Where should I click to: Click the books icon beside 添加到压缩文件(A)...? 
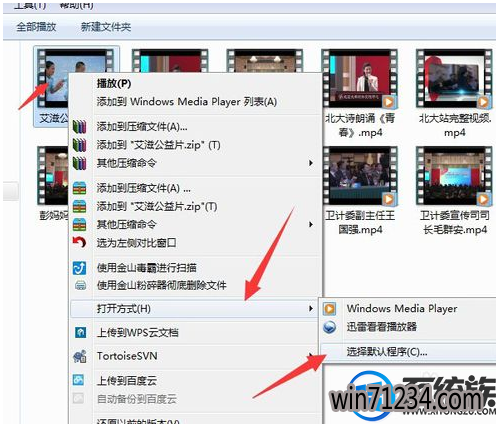tap(79, 127)
